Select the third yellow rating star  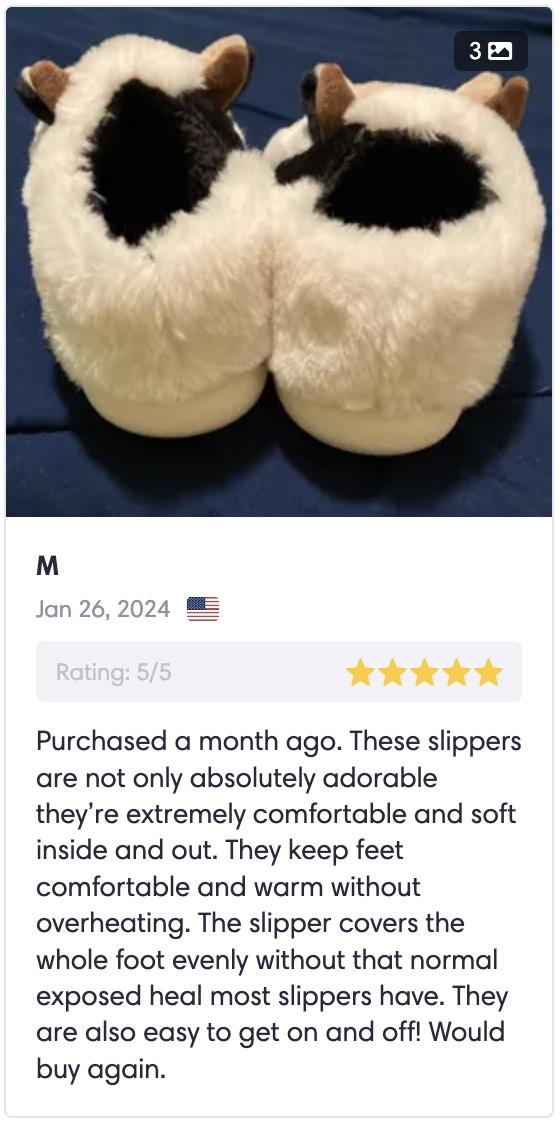click(424, 673)
